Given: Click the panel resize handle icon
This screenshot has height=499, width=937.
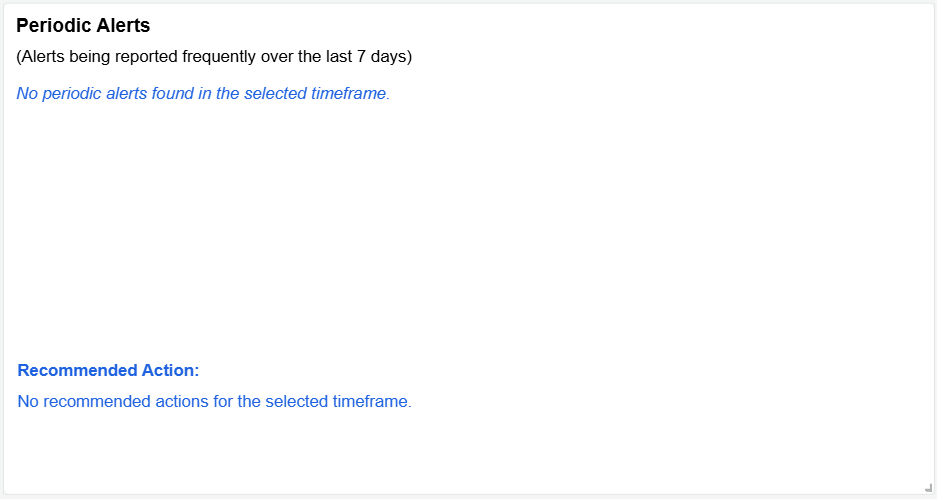Looking at the screenshot, I should click(x=928, y=487).
